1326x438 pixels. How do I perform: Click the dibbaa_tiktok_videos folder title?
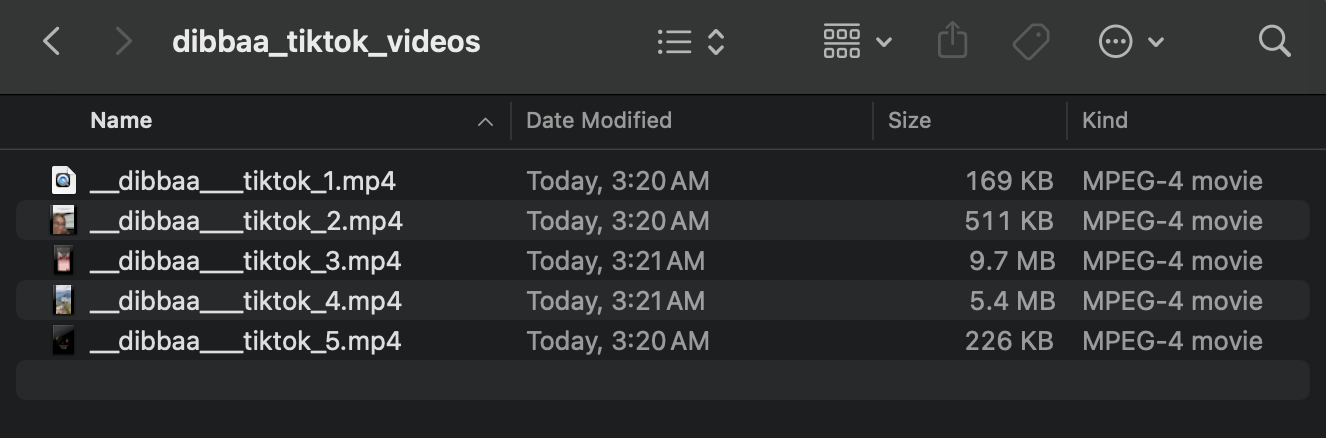[x=326, y=42]
